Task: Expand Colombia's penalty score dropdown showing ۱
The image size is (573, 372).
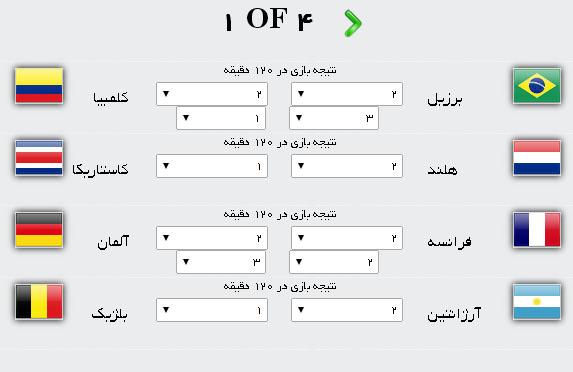Action: [x=221, y=118]
